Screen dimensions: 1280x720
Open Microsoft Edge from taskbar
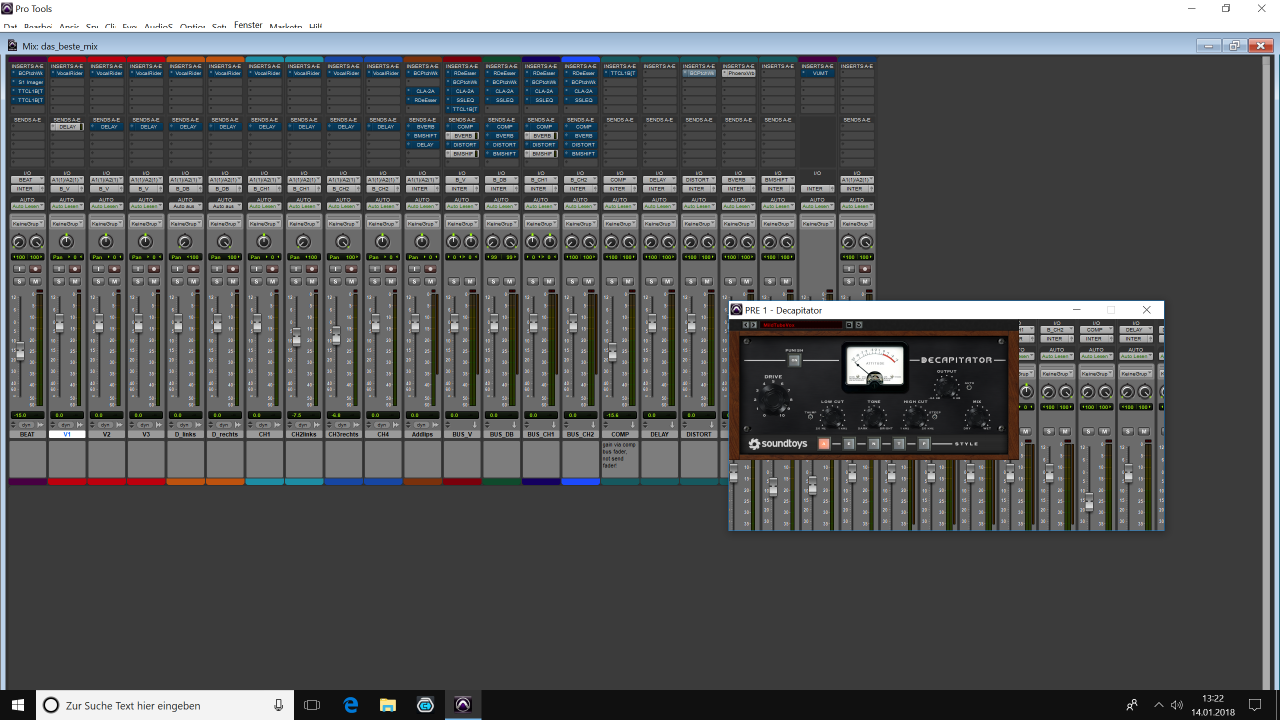[x=351, y=705]
